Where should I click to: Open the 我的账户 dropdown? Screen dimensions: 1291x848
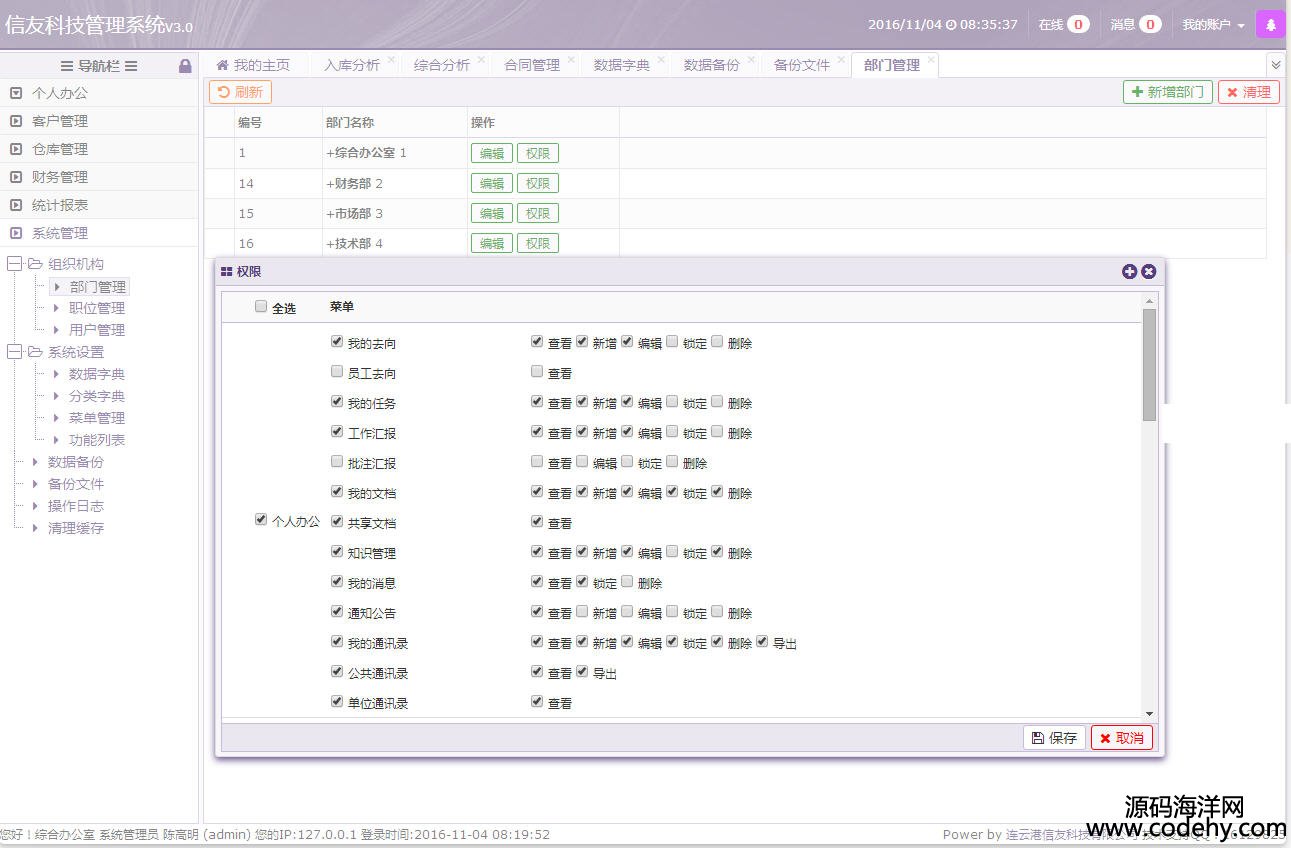tap(1213, 25)
